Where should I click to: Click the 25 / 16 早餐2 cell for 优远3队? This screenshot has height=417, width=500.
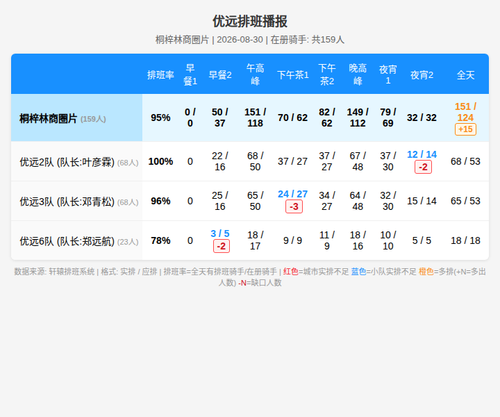[x=220, y=201]
